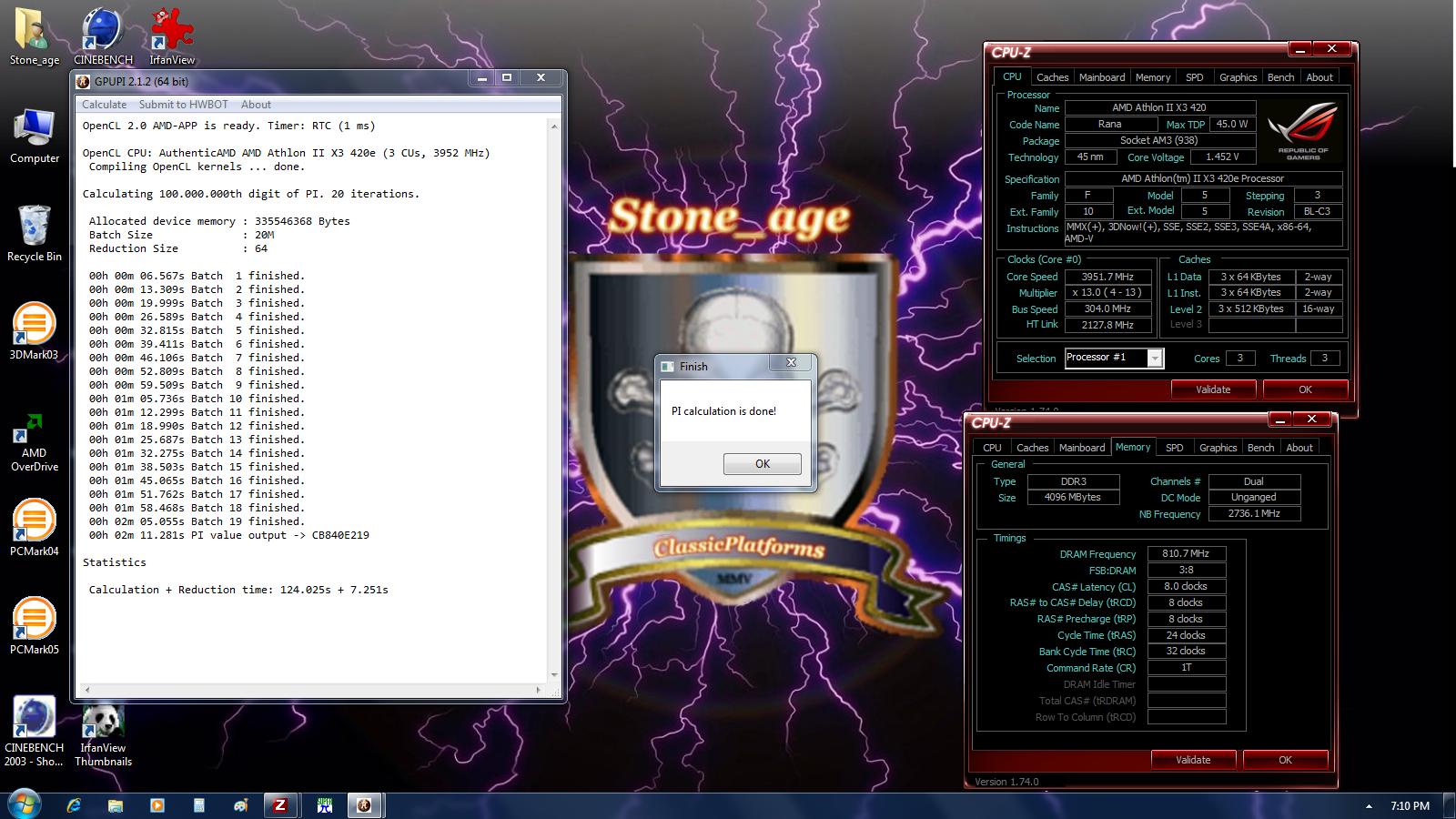The image size is (1456, 819).
Task: Open About tab in upper CPU-Z window
Action: tap(1319, 77)
